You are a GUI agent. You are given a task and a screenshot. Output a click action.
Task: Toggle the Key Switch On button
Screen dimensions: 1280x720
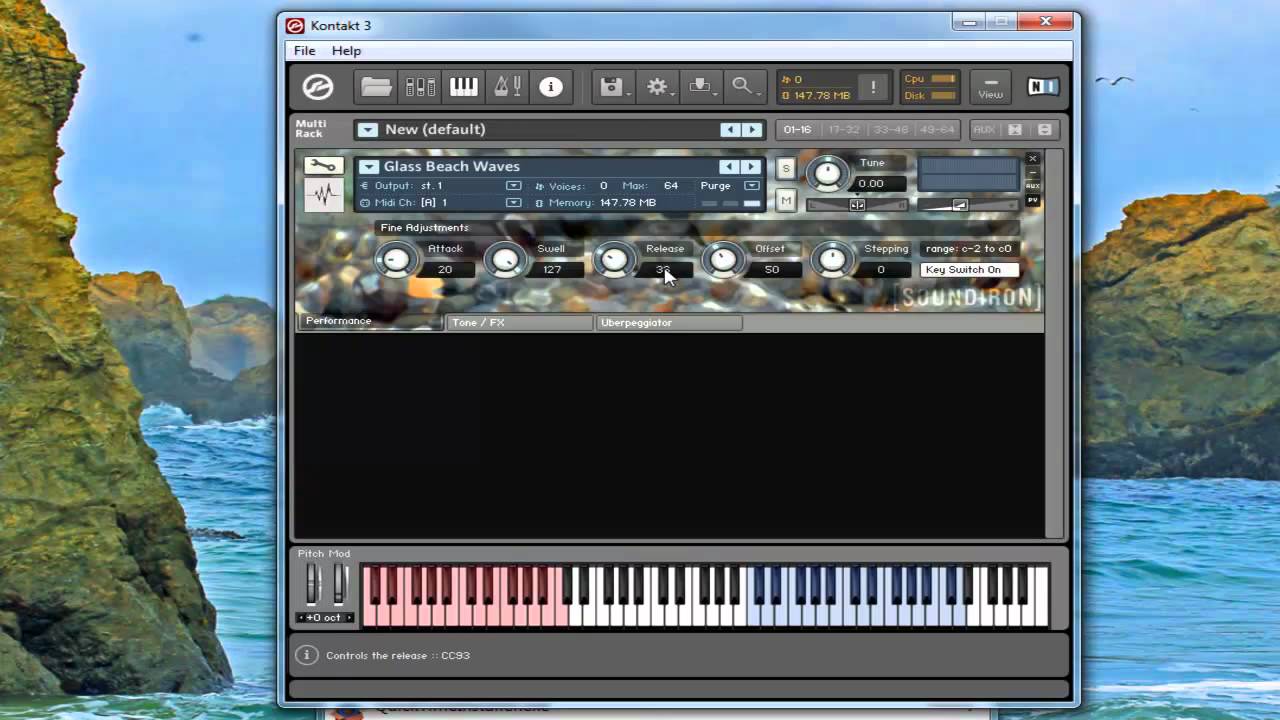(x=968, y=270)
